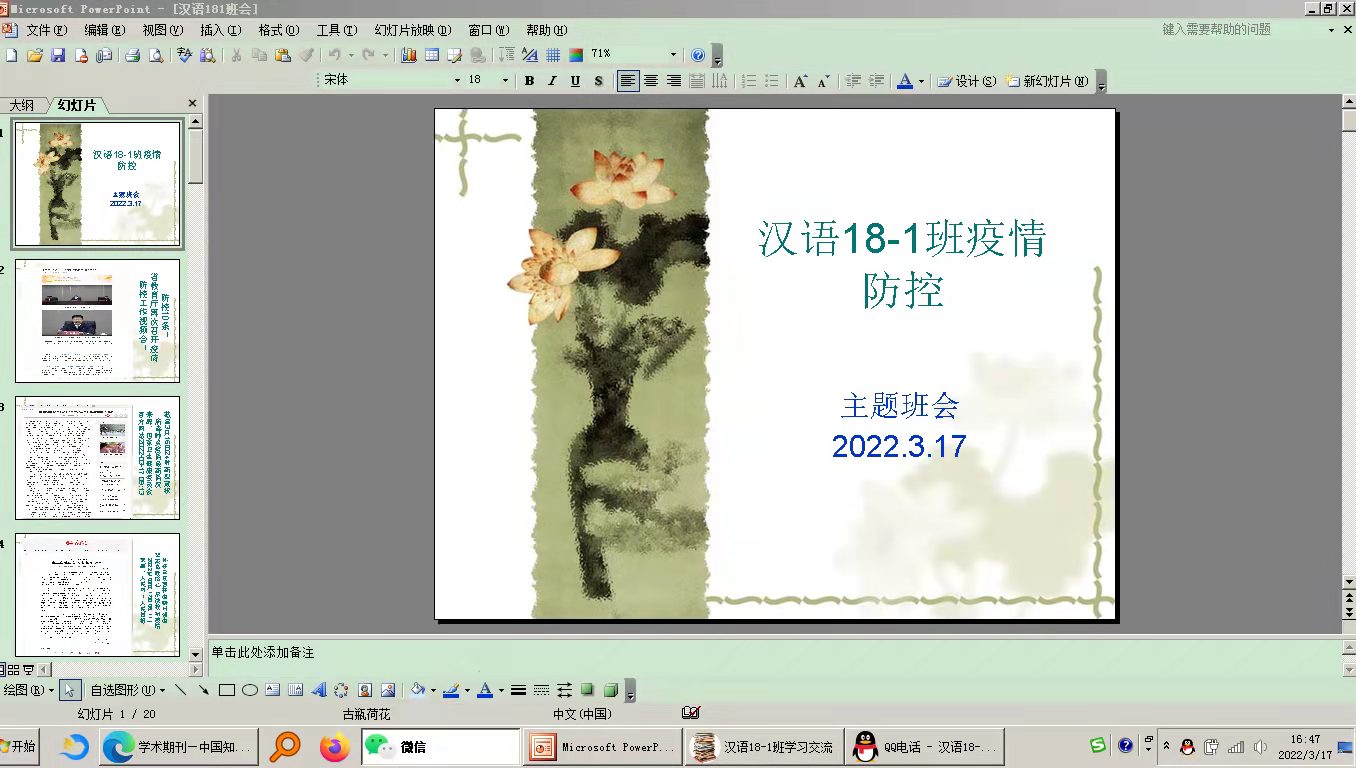The width and height of the screenshot is (1356, 768).
Task: Switch to the 大纲 outline tab
Action: [22, 105]
